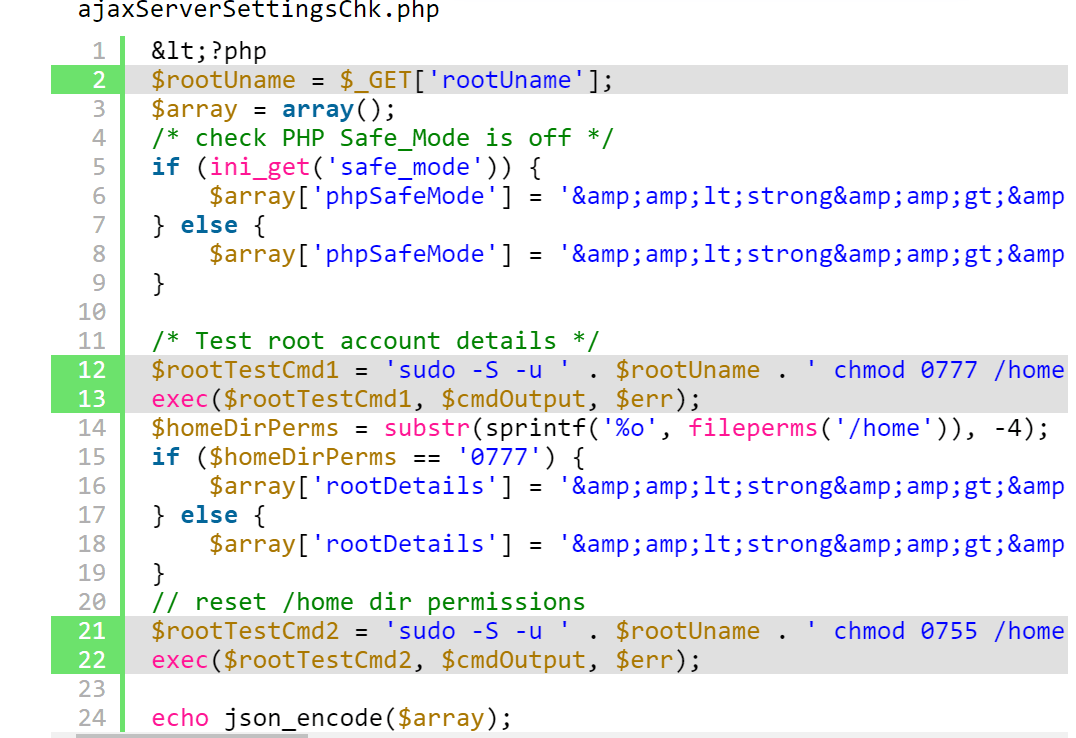Viewport: 1076px width, 738px height.
Task: Click the $array['rootDetails'] assignment on line 16
Action: coord(637,486)
